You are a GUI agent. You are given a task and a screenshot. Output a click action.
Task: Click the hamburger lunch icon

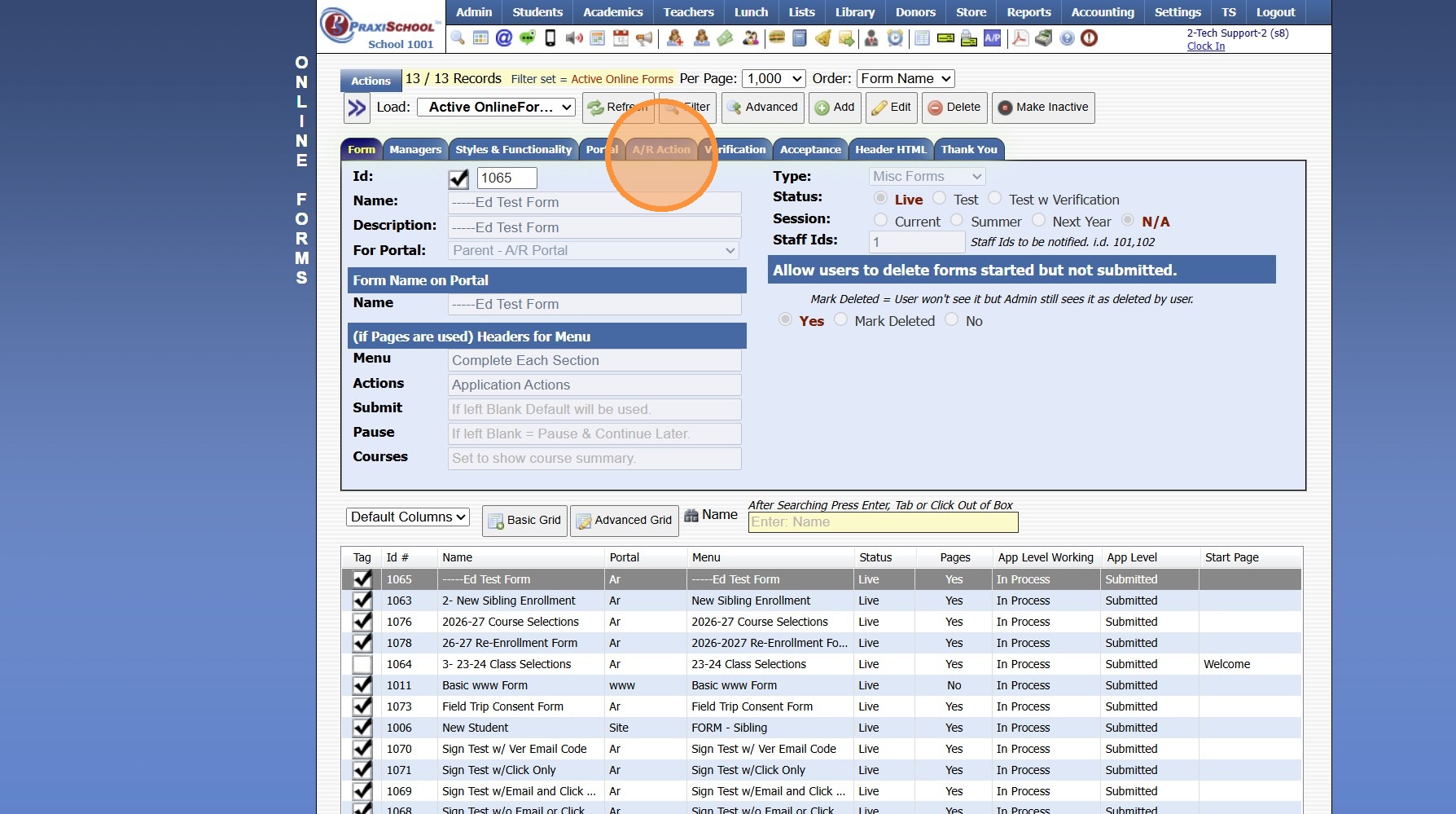[x=777, y=38]
